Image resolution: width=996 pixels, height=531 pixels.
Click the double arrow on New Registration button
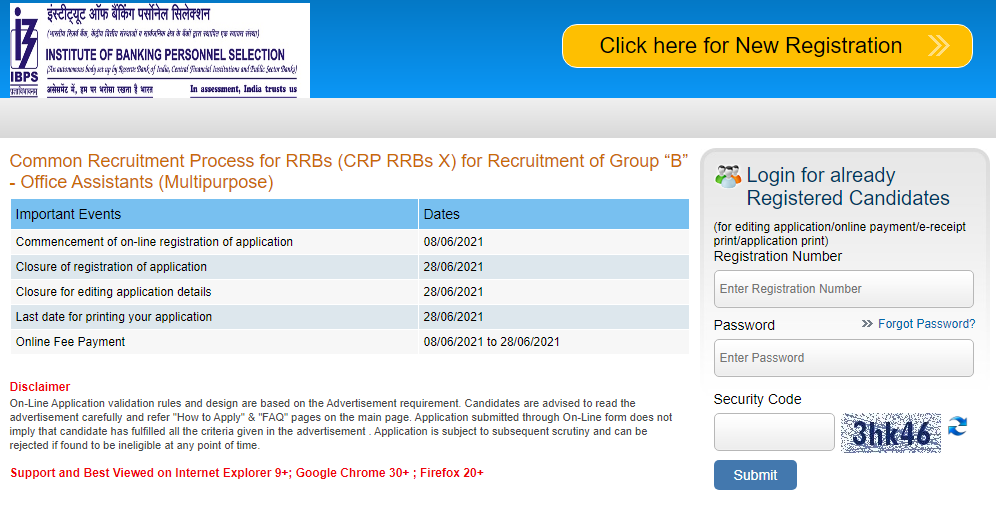point(939,46)
